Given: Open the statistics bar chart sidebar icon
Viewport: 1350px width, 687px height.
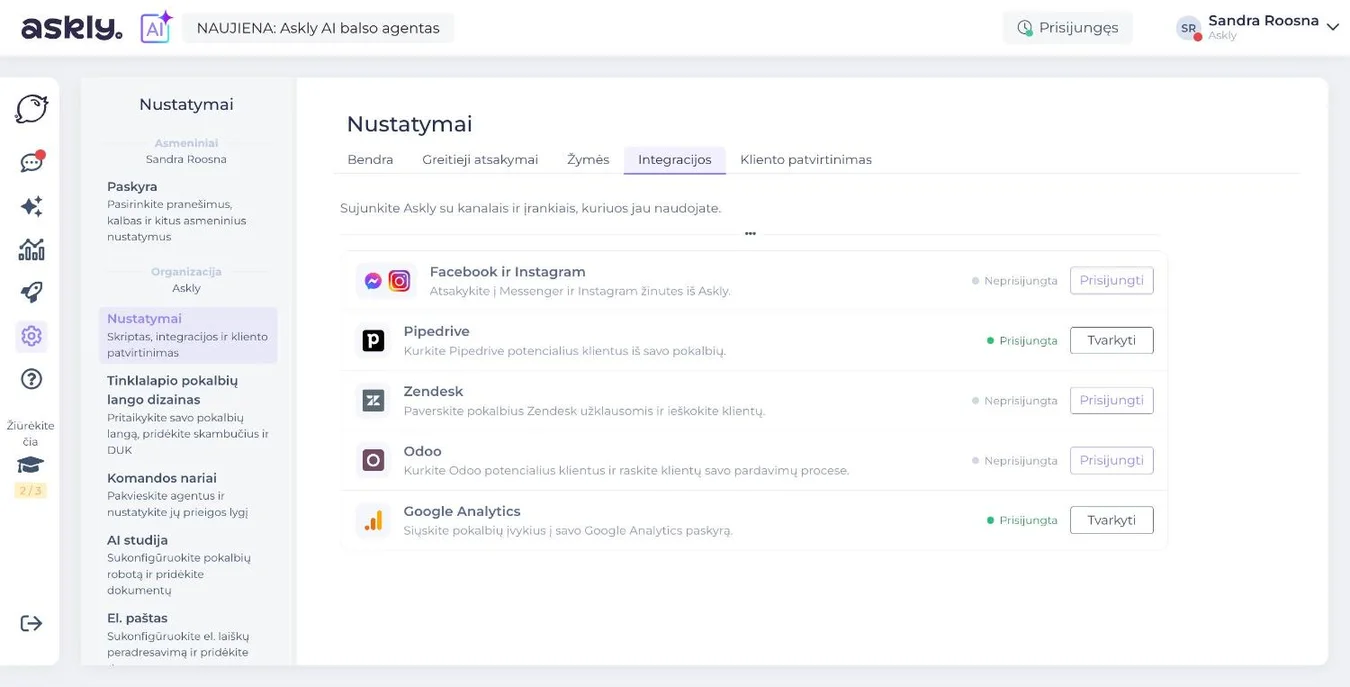Looking at the screenshot, I should [x=31, y=249].
